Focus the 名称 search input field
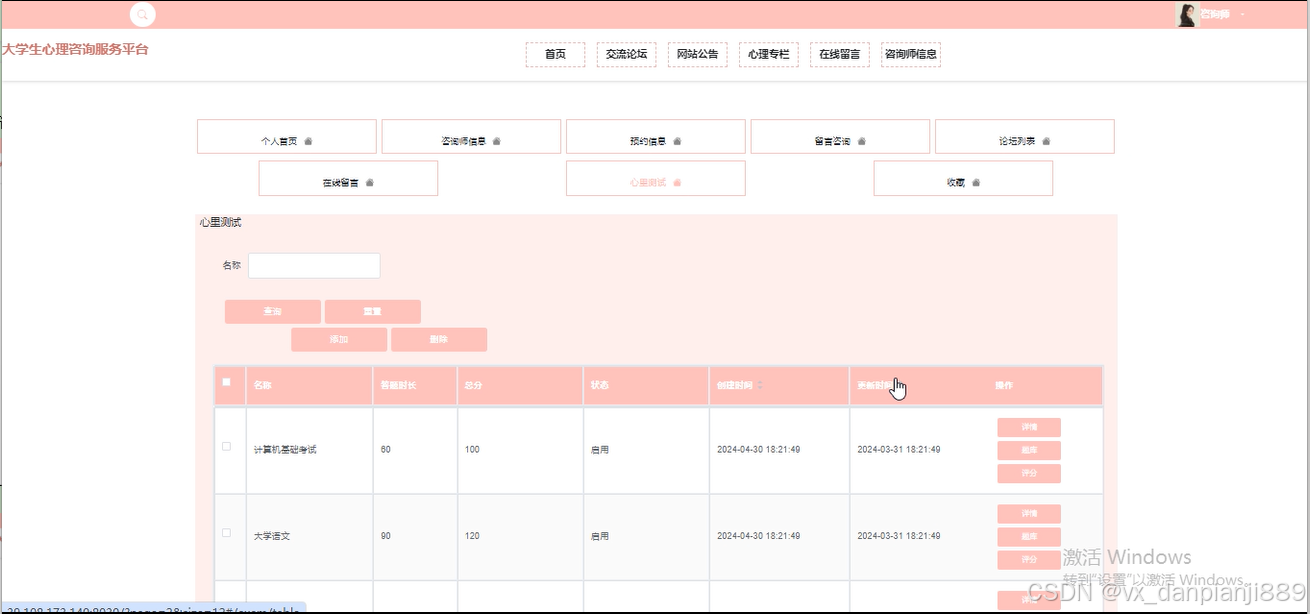1310x614 pixels. tap(314, 265)
